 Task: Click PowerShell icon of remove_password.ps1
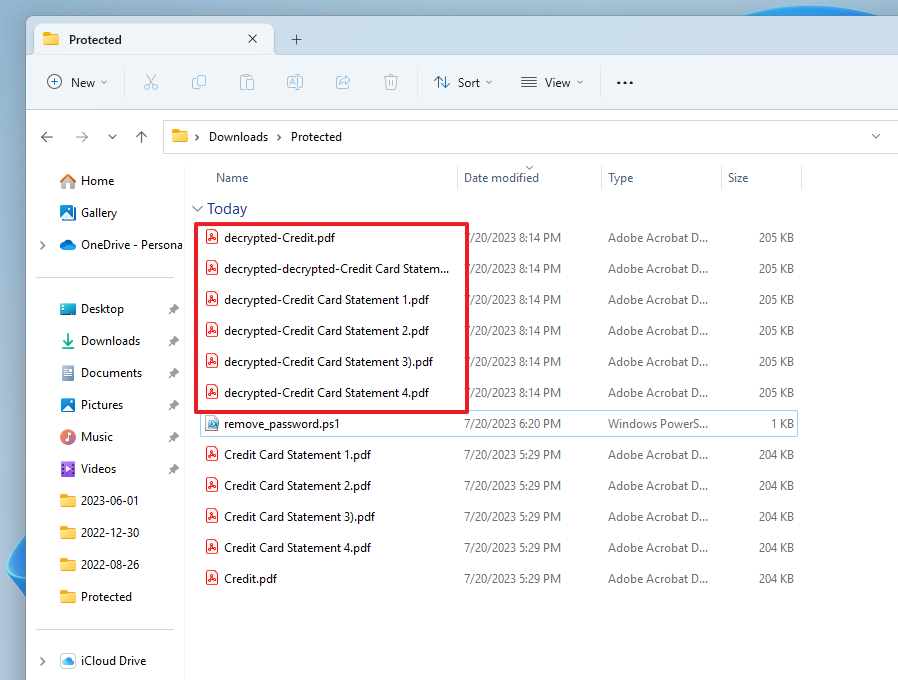pyautogui.click(x=212, y=424)
